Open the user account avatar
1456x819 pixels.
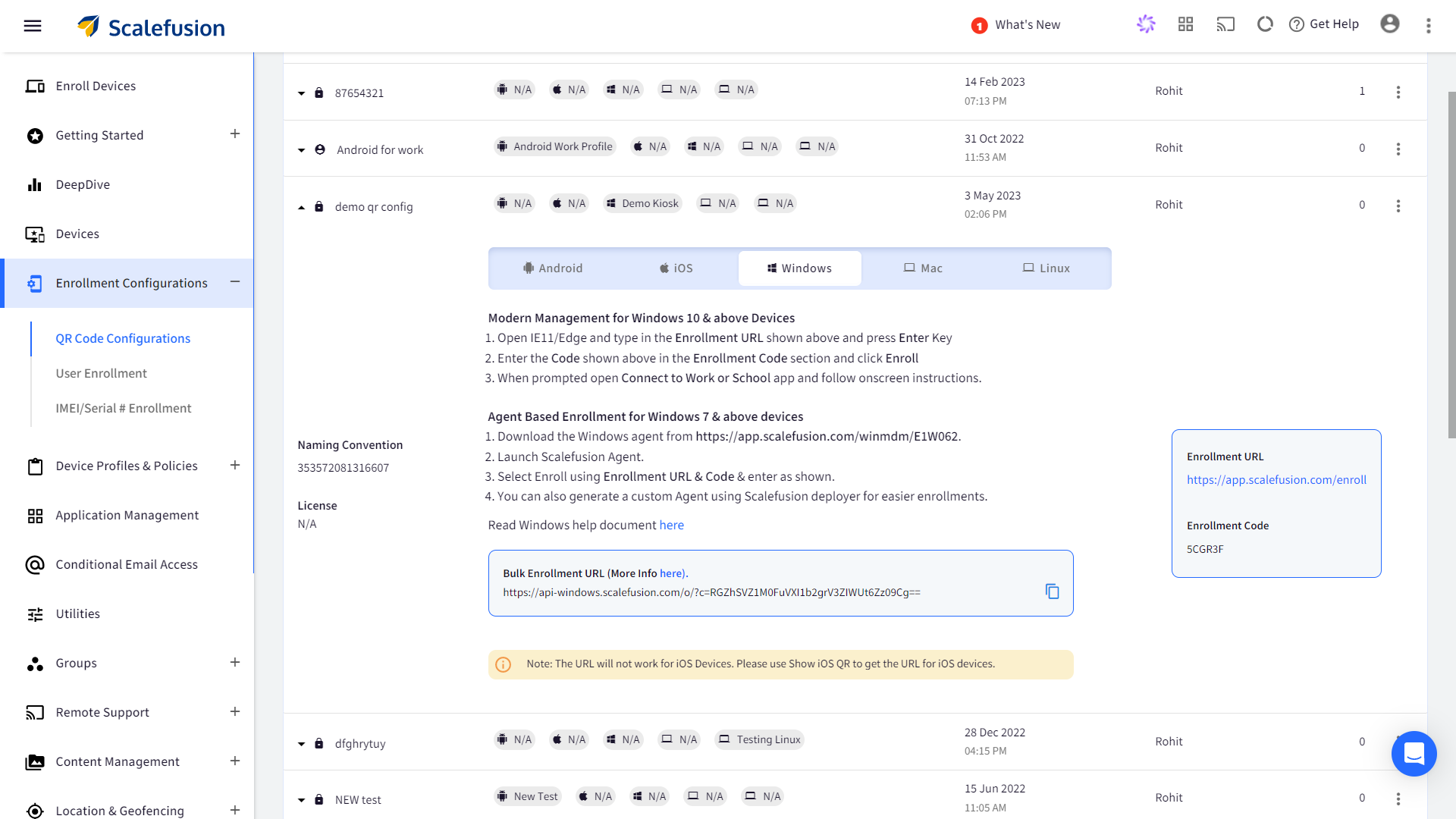1390,24
